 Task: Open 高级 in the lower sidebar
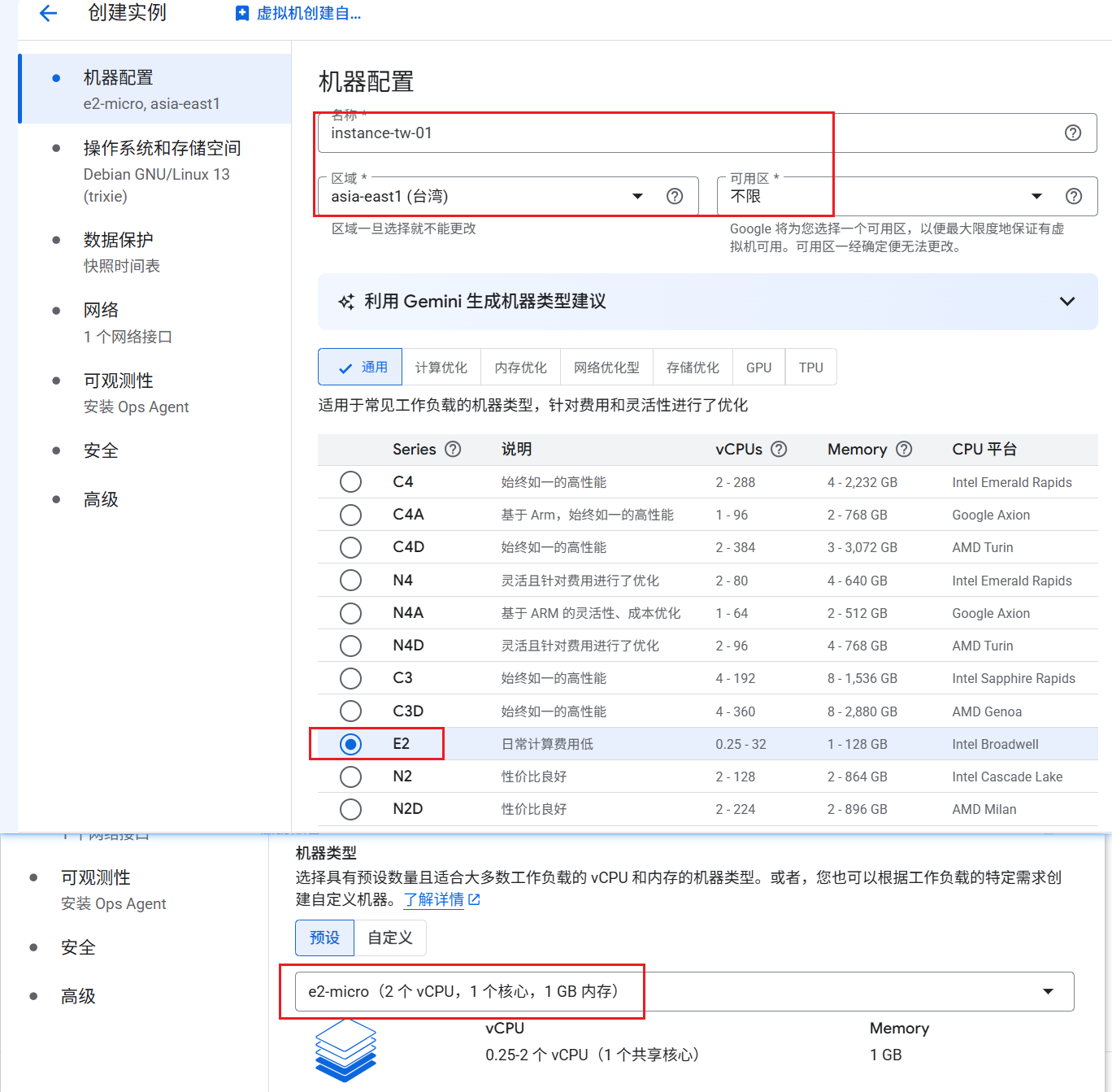tap(78, 996)
